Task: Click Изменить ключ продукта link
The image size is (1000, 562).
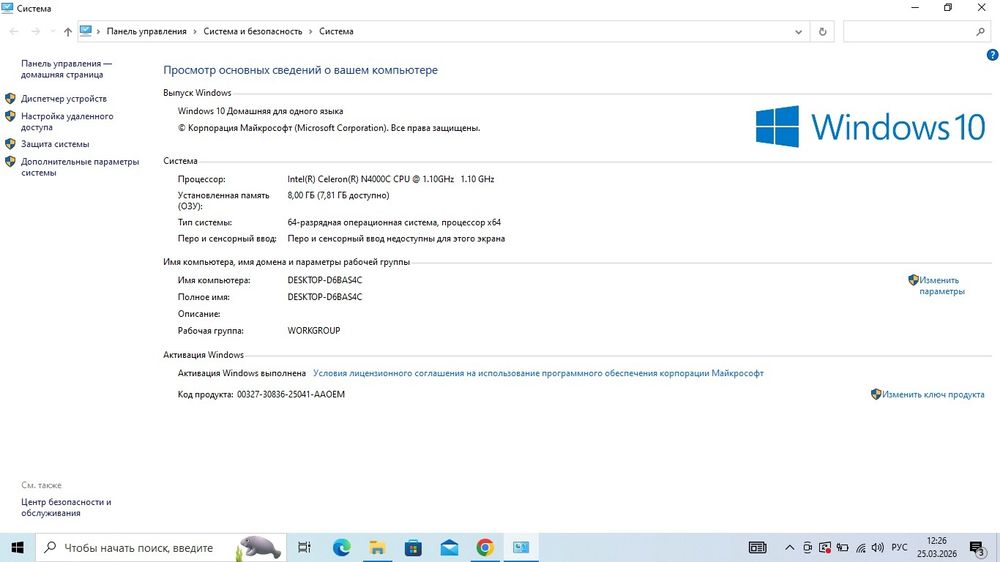Action: click(933, 395)
